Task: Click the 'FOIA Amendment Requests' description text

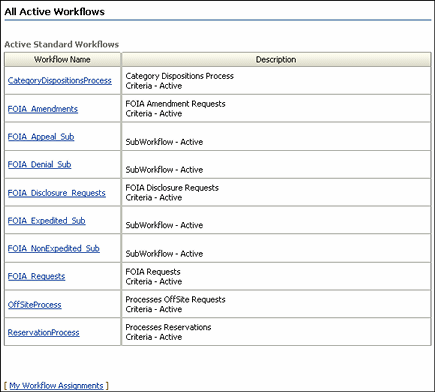Action: (176, 104)
